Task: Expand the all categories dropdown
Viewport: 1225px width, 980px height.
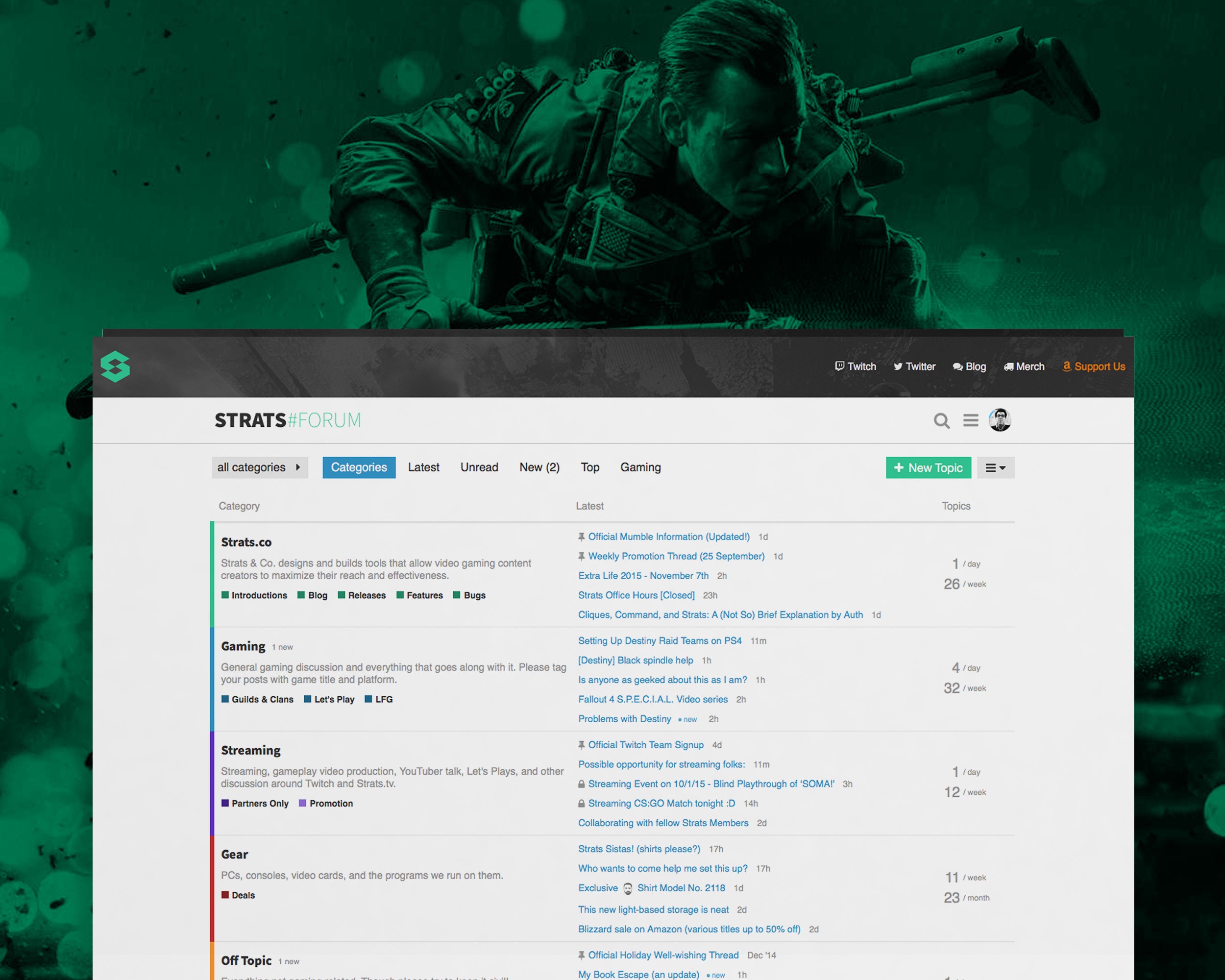Action: (260, 467)
